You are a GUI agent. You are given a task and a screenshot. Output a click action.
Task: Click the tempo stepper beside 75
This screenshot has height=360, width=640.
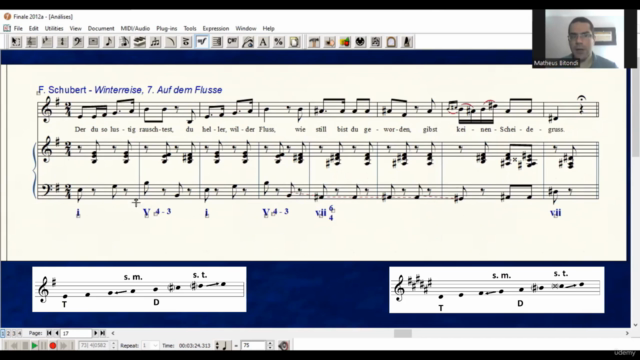(270, 346)
